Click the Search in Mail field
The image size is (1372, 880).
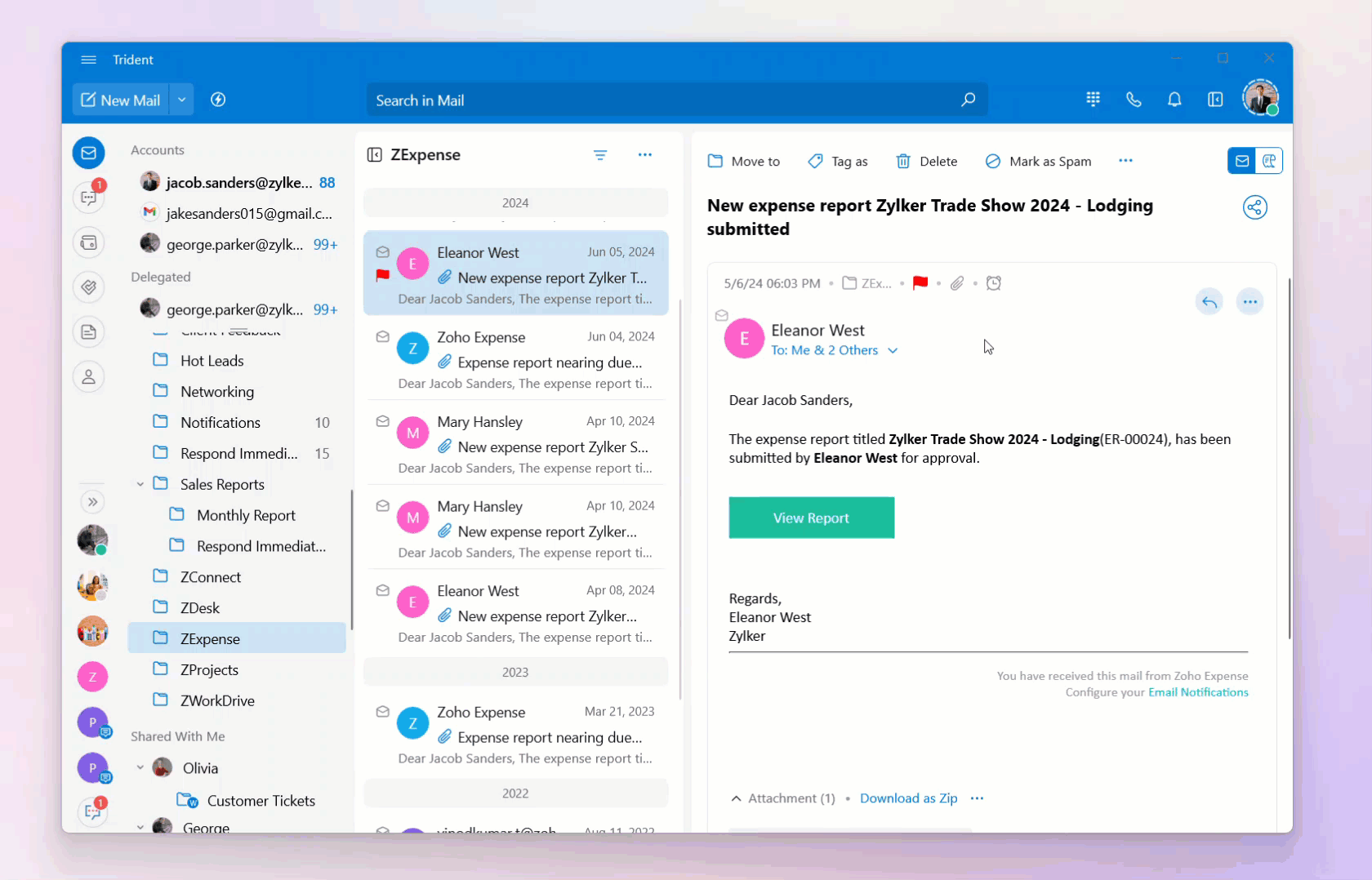tap(677, 100)
